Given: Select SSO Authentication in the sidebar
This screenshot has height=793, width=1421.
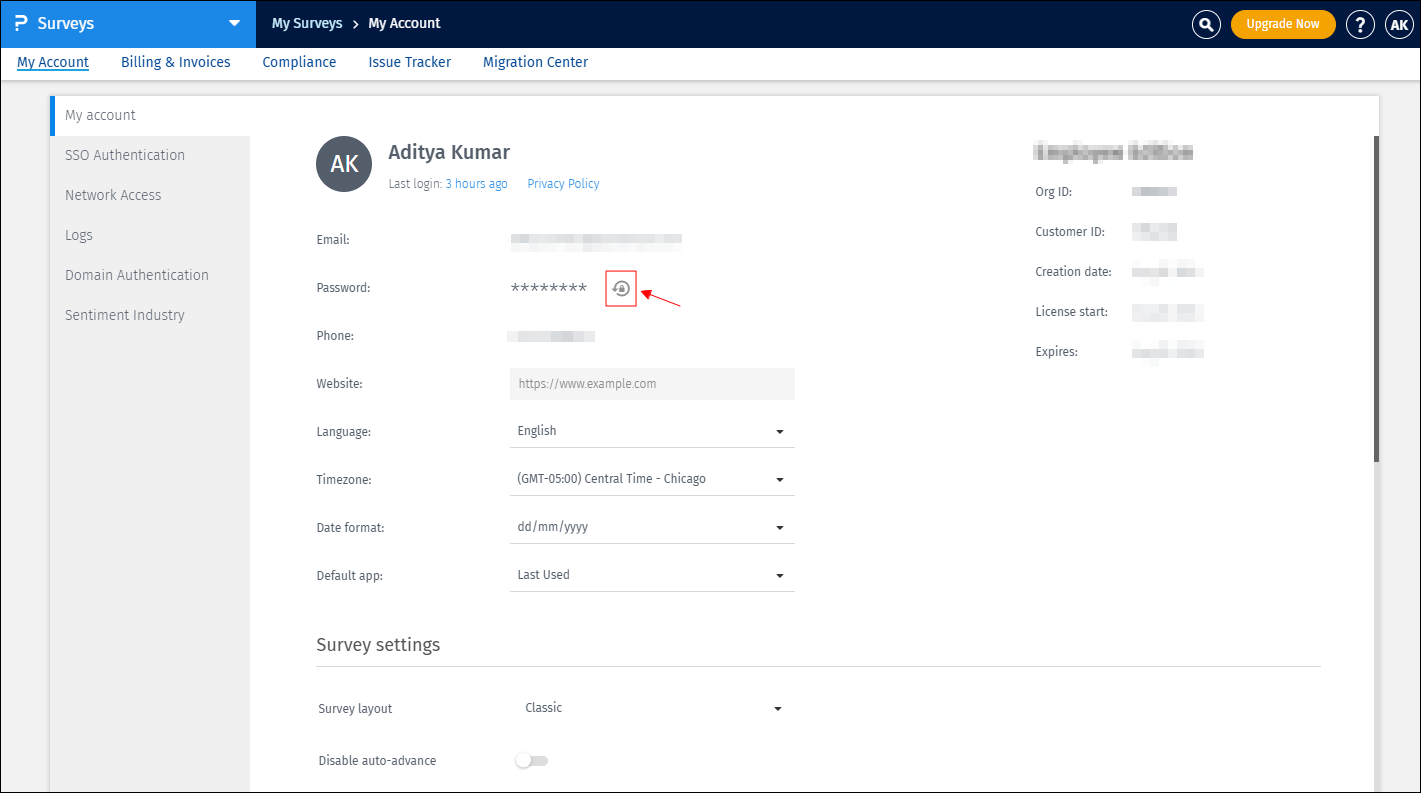Looking at the screenshot, I should [x=124, y=154].
